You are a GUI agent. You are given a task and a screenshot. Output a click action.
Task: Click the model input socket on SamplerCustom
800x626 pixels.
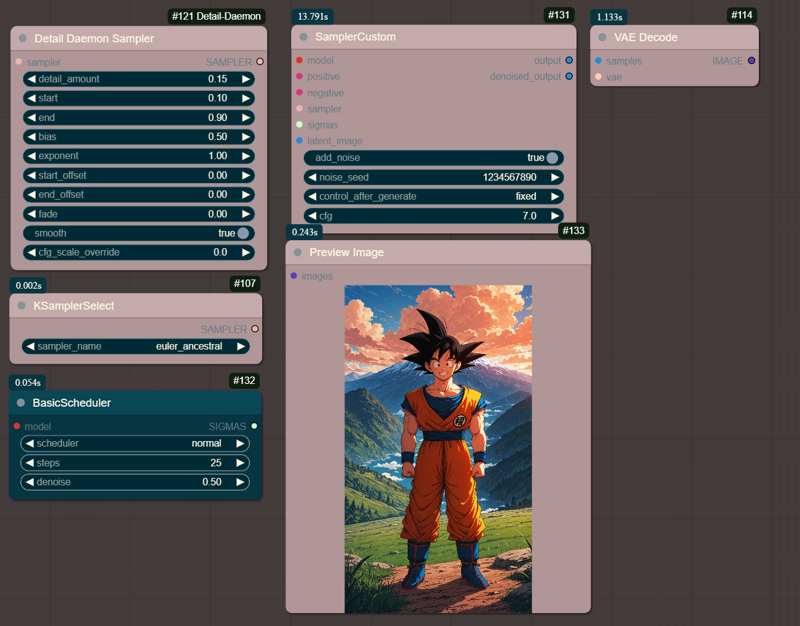299,60
